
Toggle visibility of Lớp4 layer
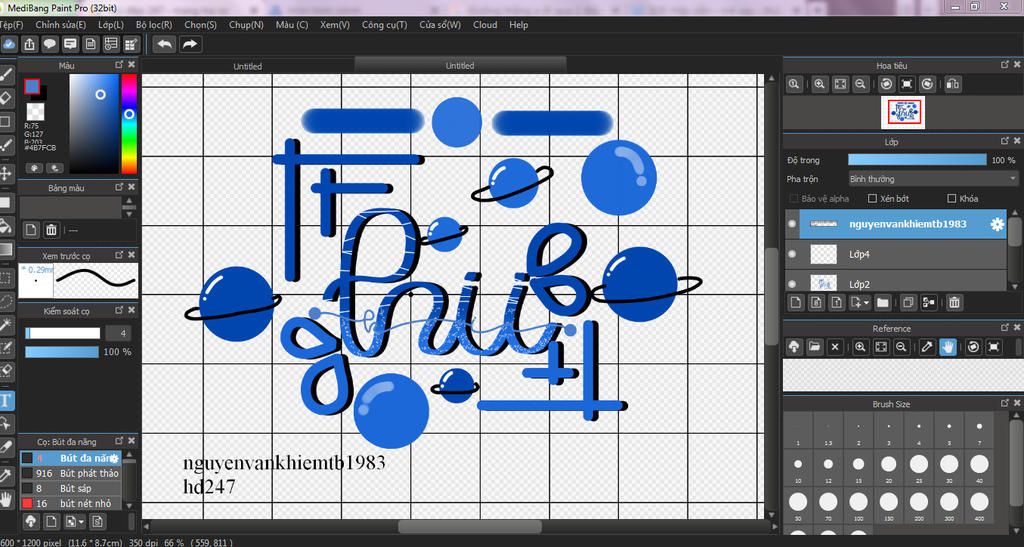coord(792,254)
